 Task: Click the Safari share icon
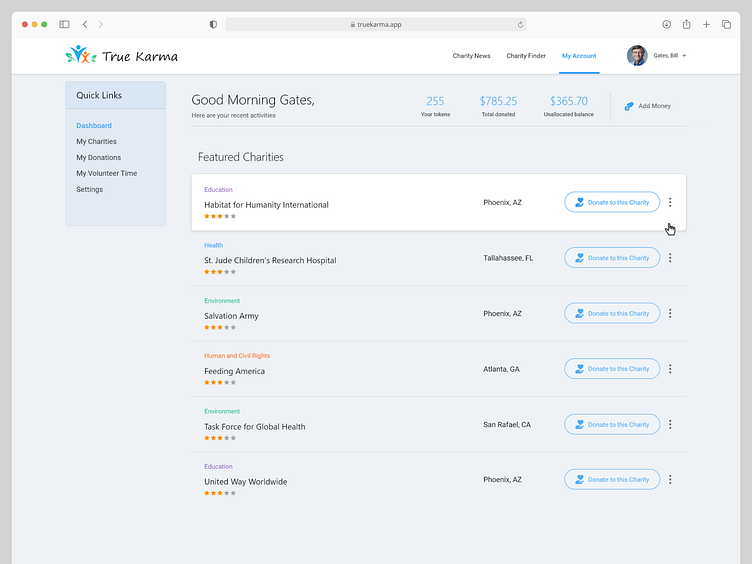pyautogui.click(x=687, y=24)
